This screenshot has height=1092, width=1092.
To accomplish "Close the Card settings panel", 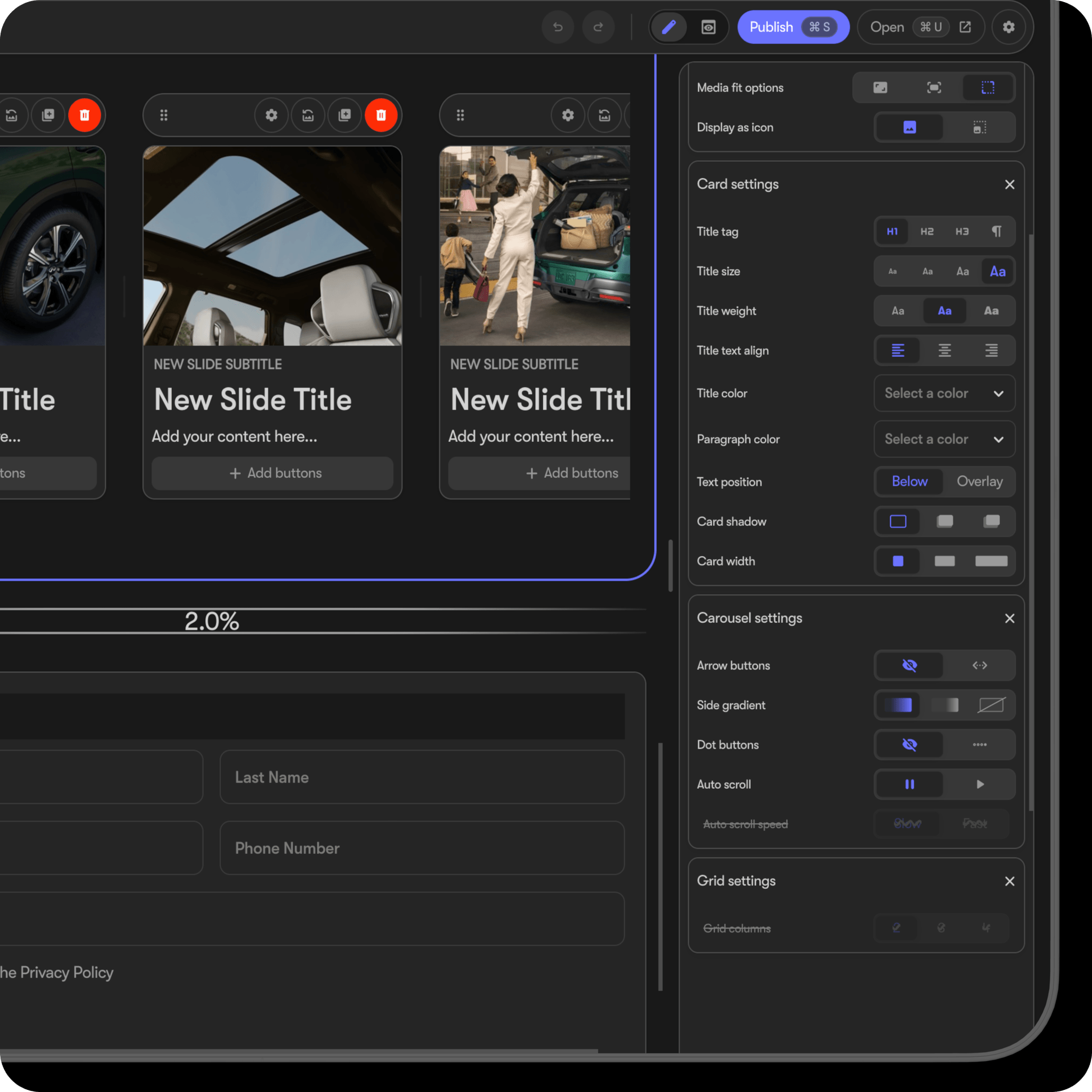I will click(1009, 185).
